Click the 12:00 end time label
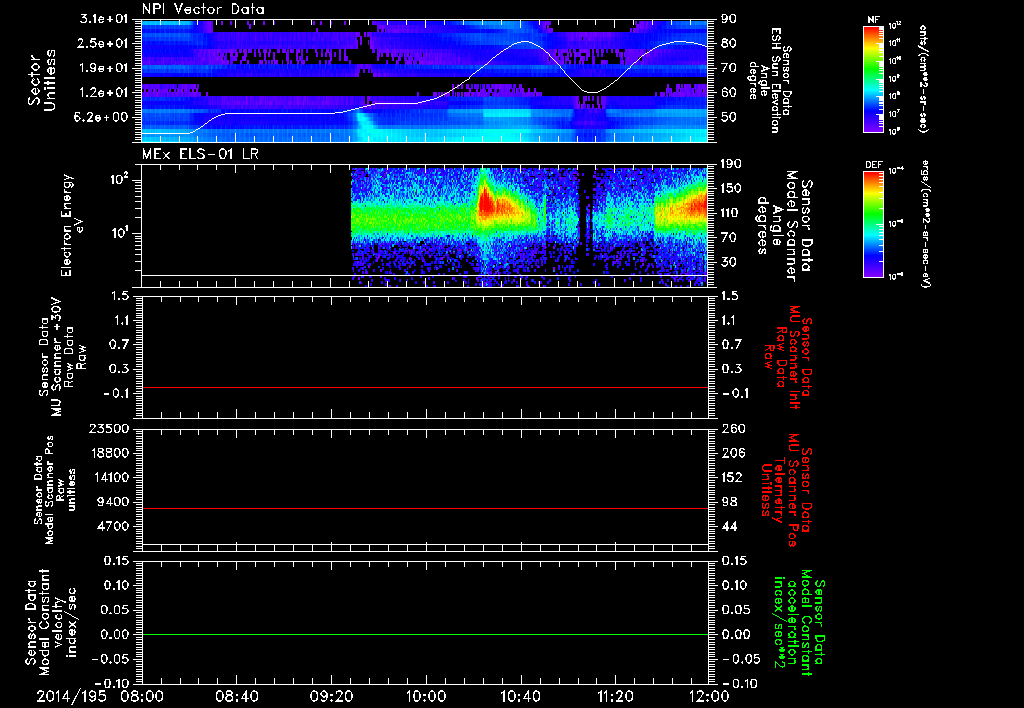Image resolution: width=1024 pixels, height=708 pixels. [709, 696]
